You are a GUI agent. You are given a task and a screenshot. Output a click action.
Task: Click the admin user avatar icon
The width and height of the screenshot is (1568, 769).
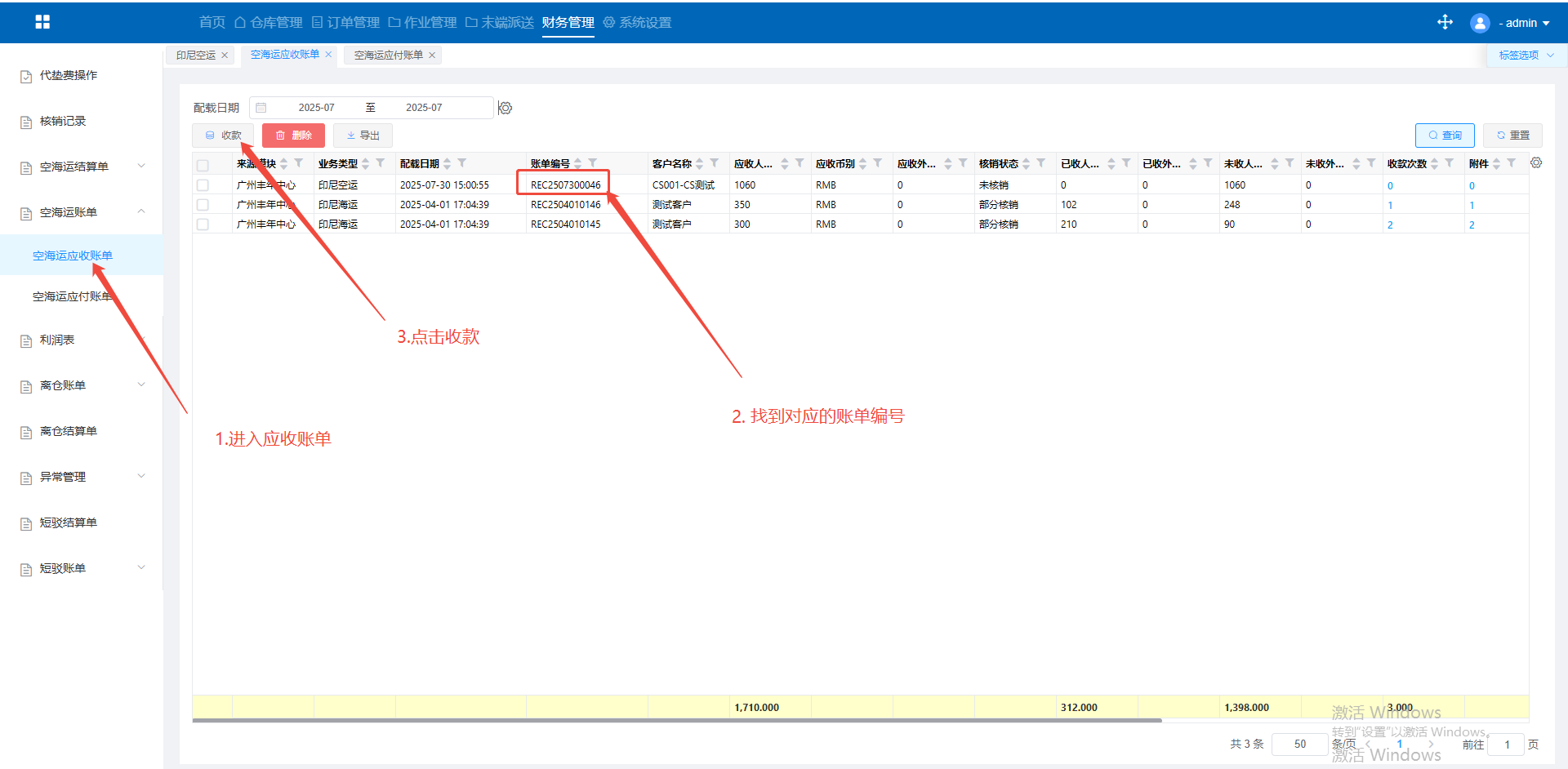(1479, 23)
